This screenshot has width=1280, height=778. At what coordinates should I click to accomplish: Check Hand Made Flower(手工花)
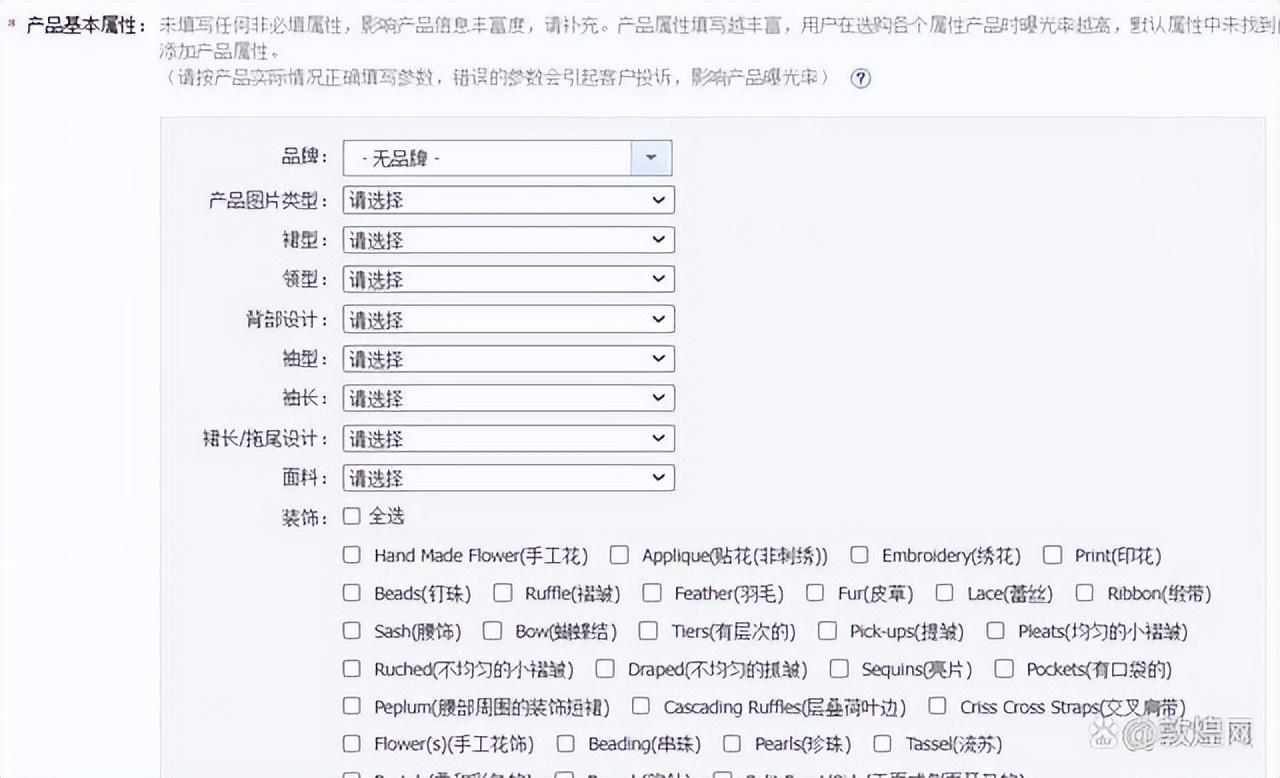pos(351,554)
